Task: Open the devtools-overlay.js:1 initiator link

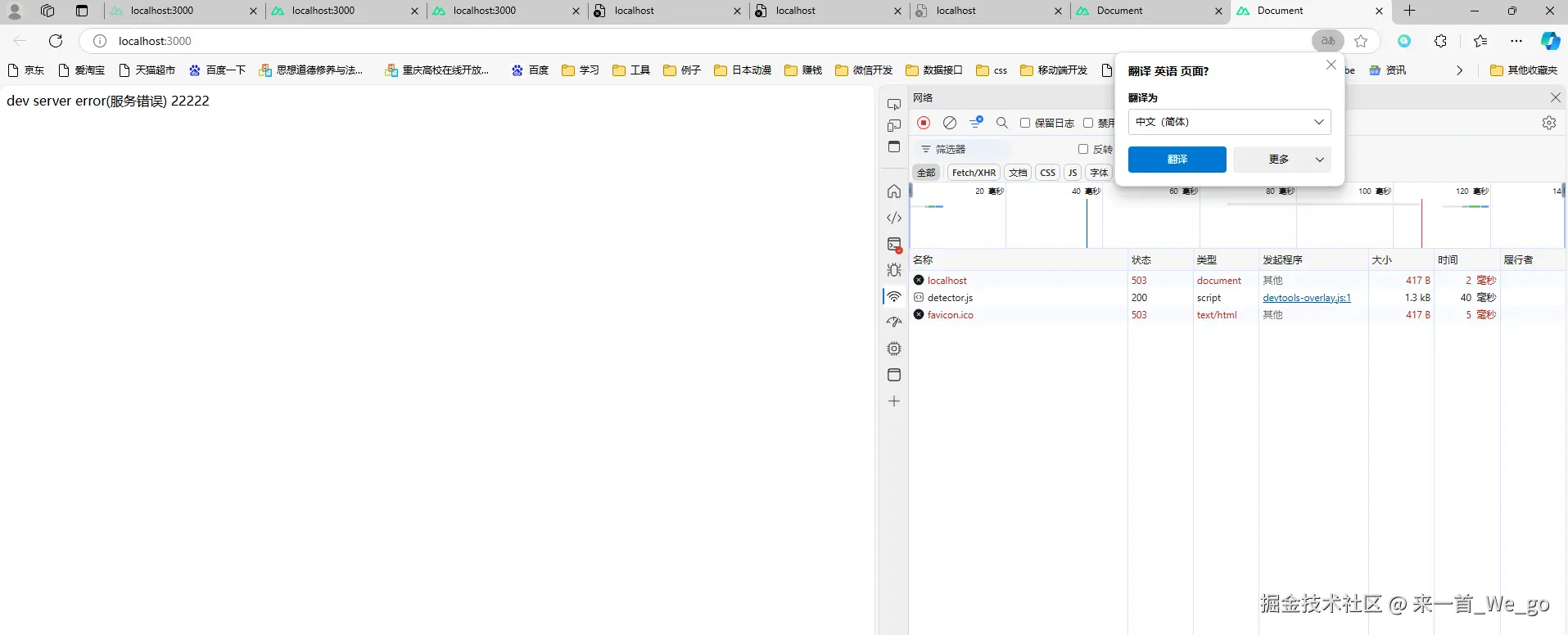Action: 1307,298
